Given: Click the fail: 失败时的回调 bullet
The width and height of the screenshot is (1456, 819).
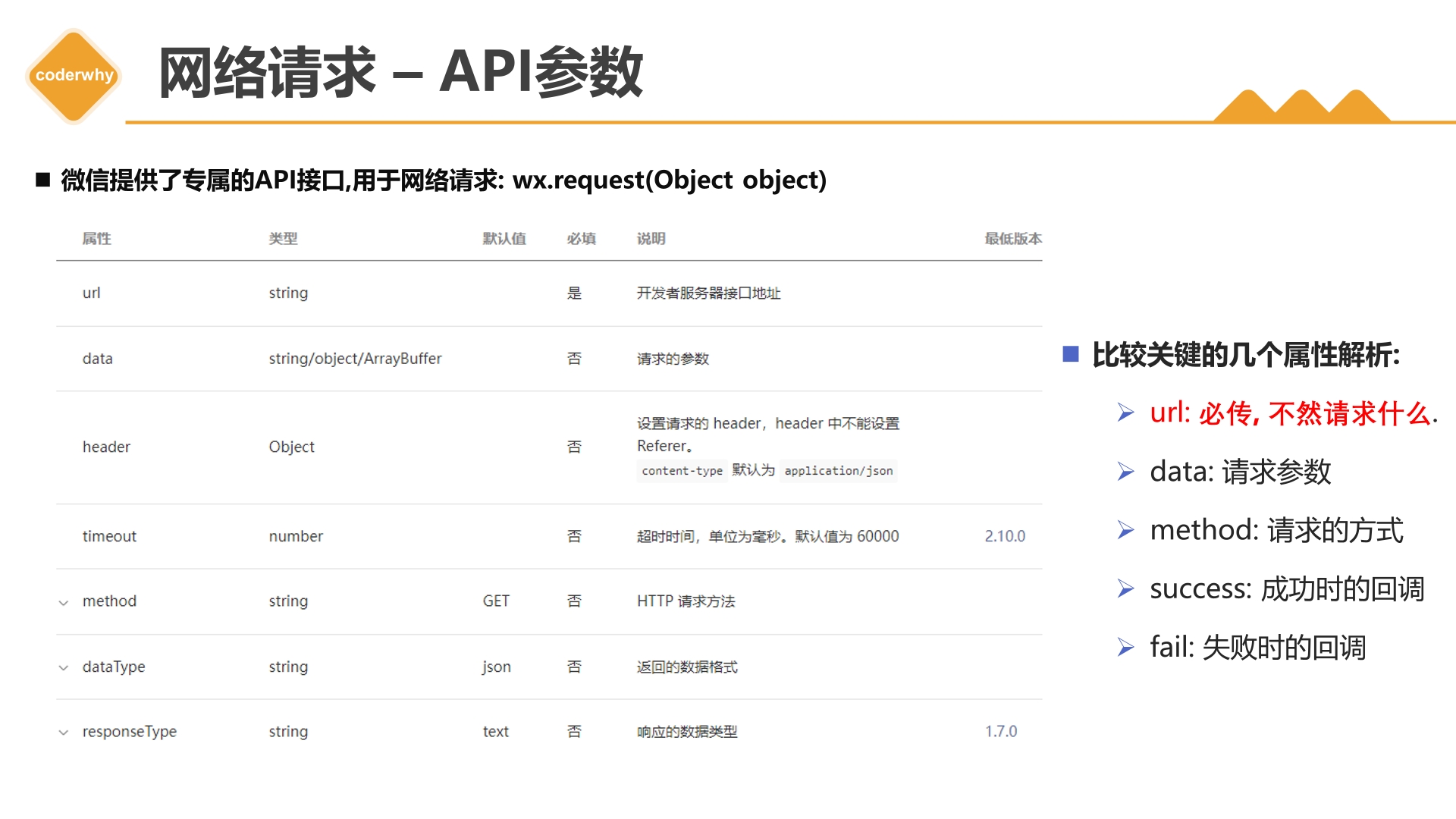Looking at the screenshot, I should (1258, 648).
